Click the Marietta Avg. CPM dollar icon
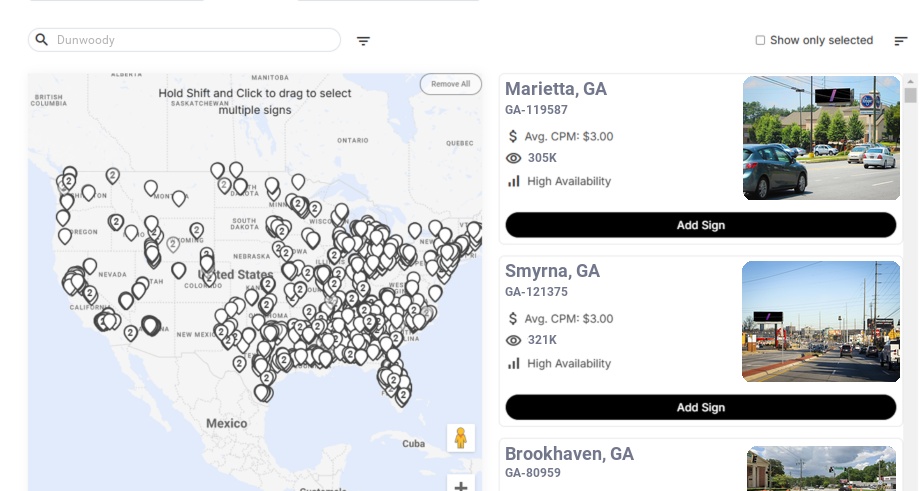The image size is (920, 491). [514, 136]
